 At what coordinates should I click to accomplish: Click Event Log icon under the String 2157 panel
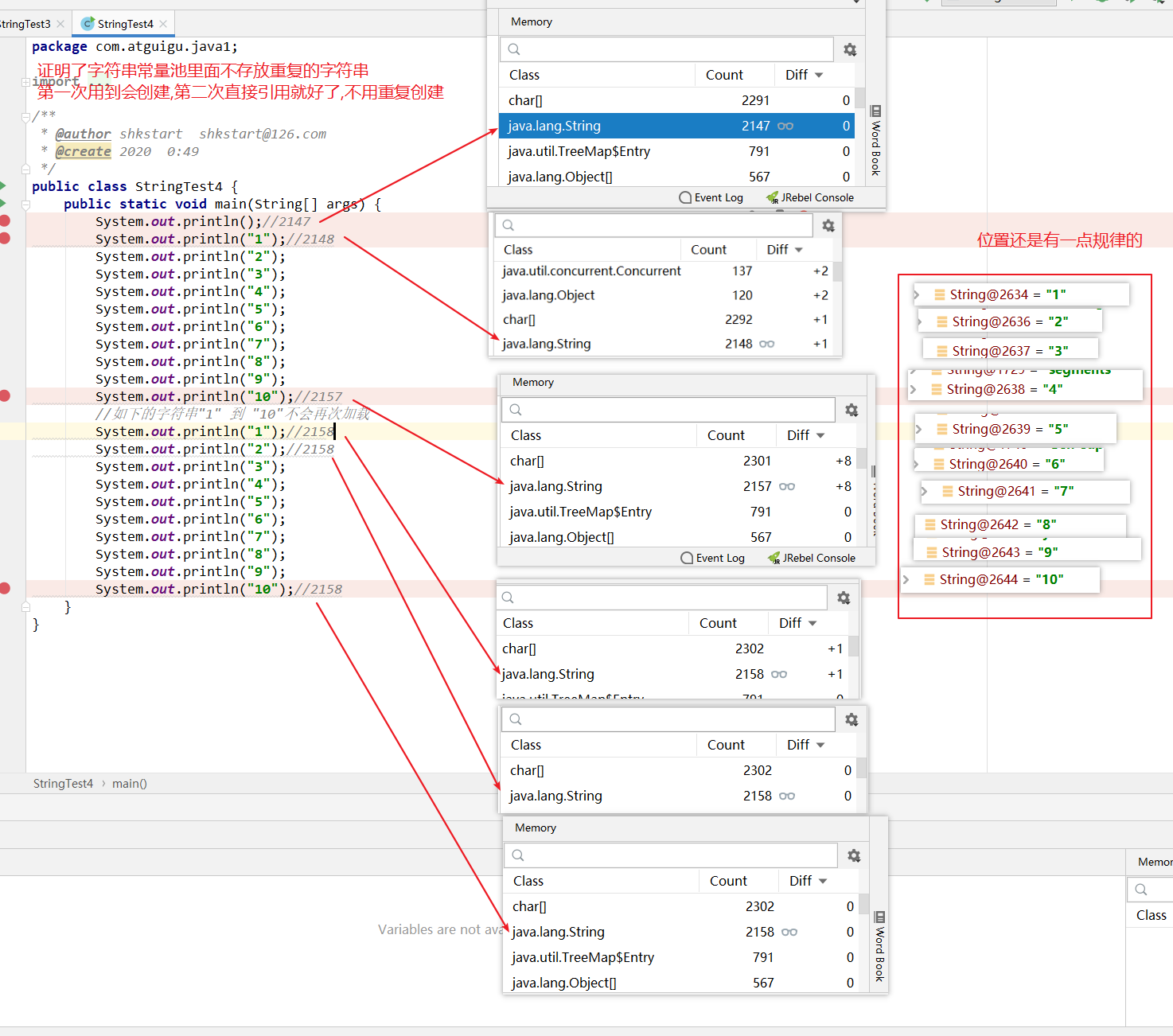[x=687, y=558]
